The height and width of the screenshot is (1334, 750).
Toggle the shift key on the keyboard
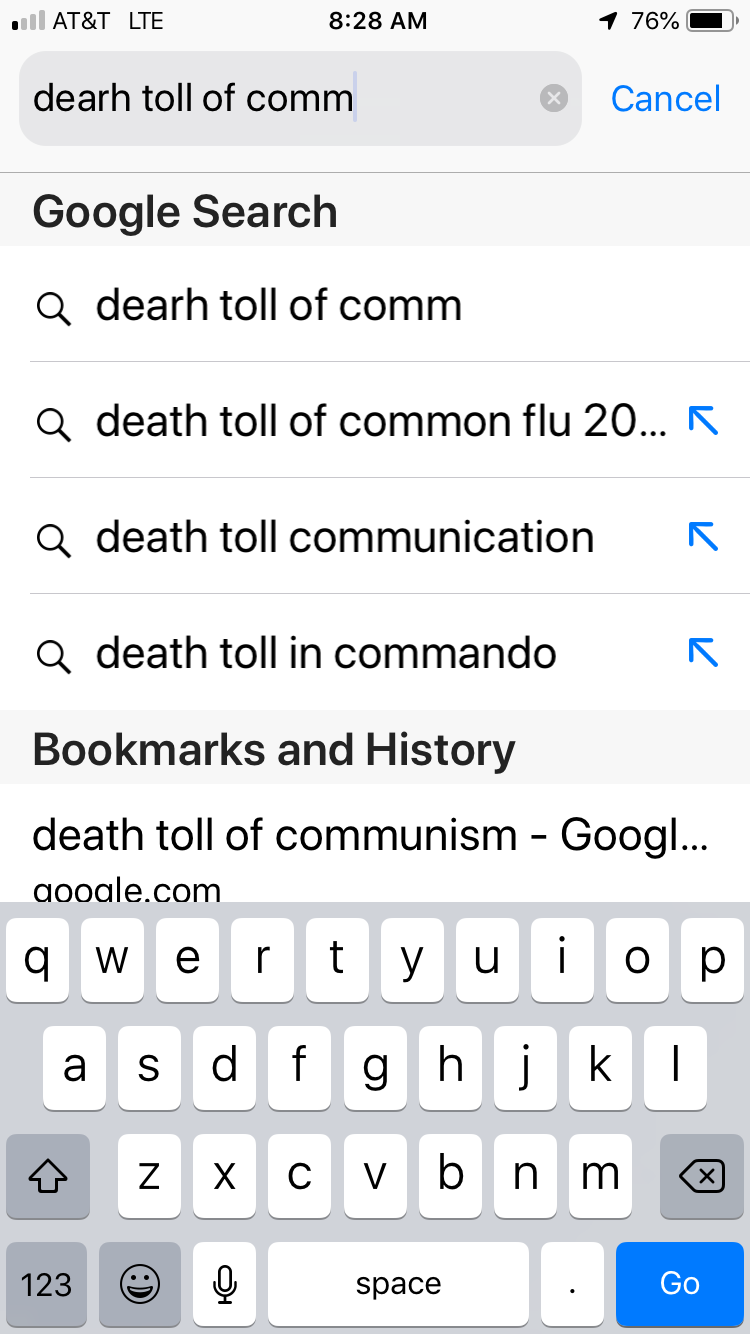tap(47, 1177)
